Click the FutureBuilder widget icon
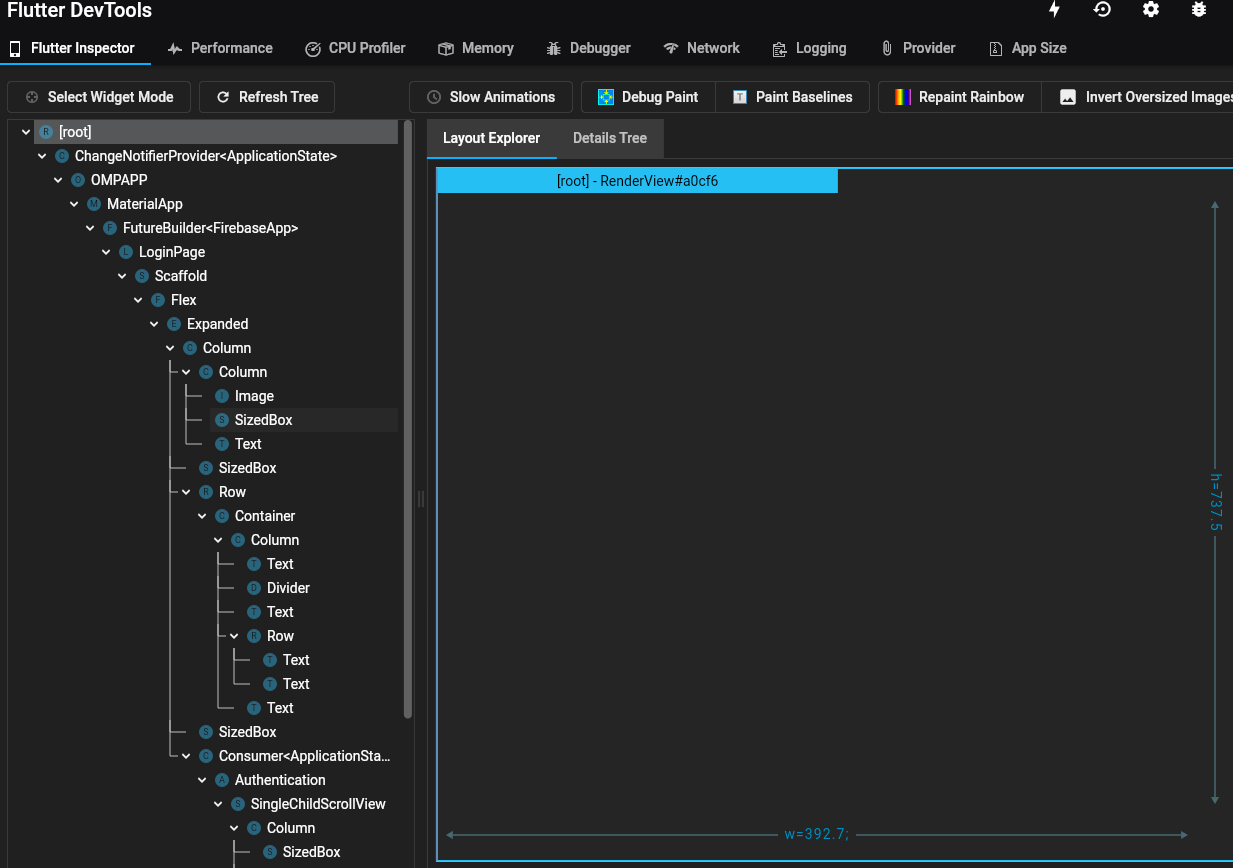The image size is (1233, 868). pyautogui.click(x=110, y=228)
